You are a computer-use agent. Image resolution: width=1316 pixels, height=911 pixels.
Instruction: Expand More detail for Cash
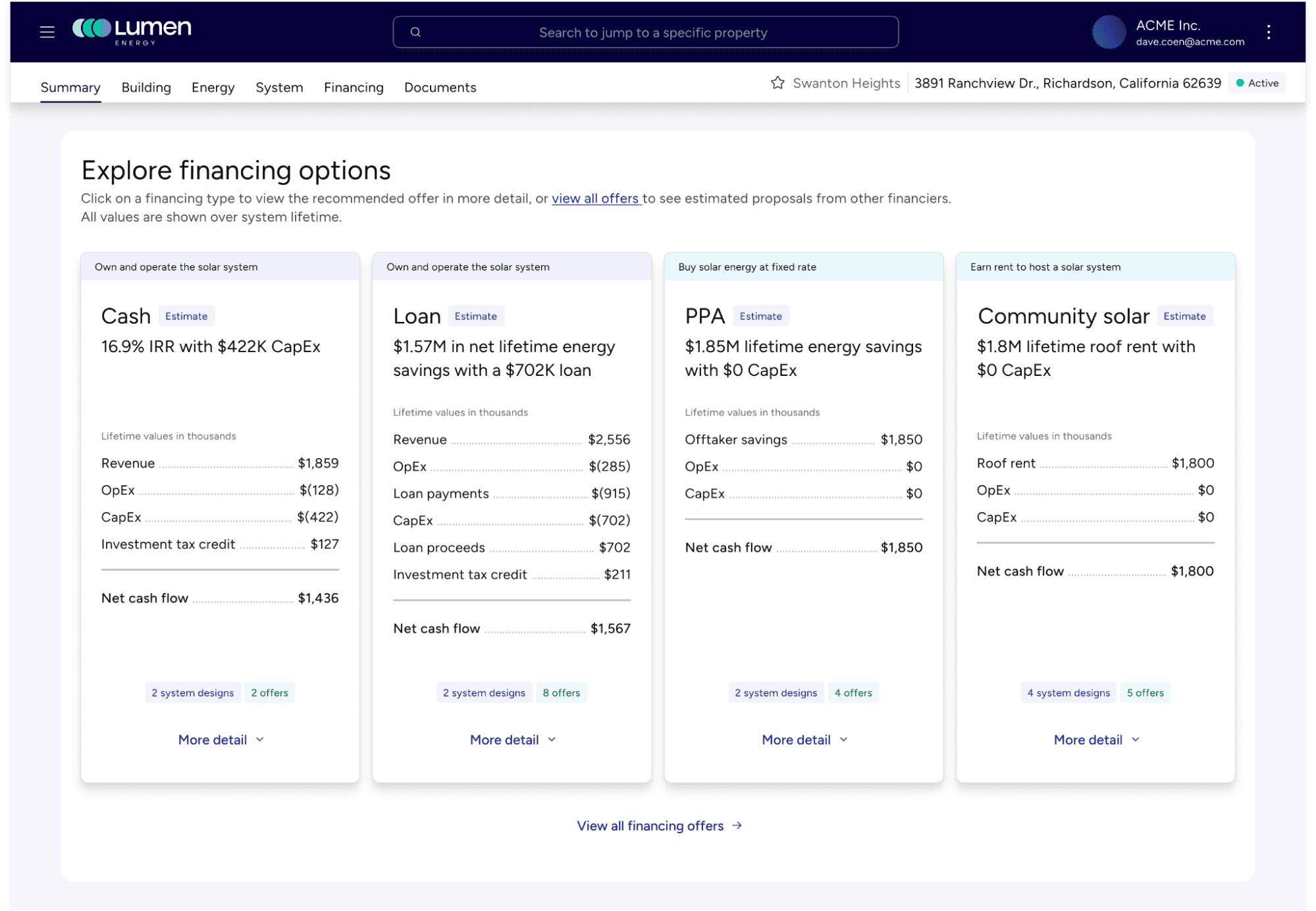[x=221, y=740]
